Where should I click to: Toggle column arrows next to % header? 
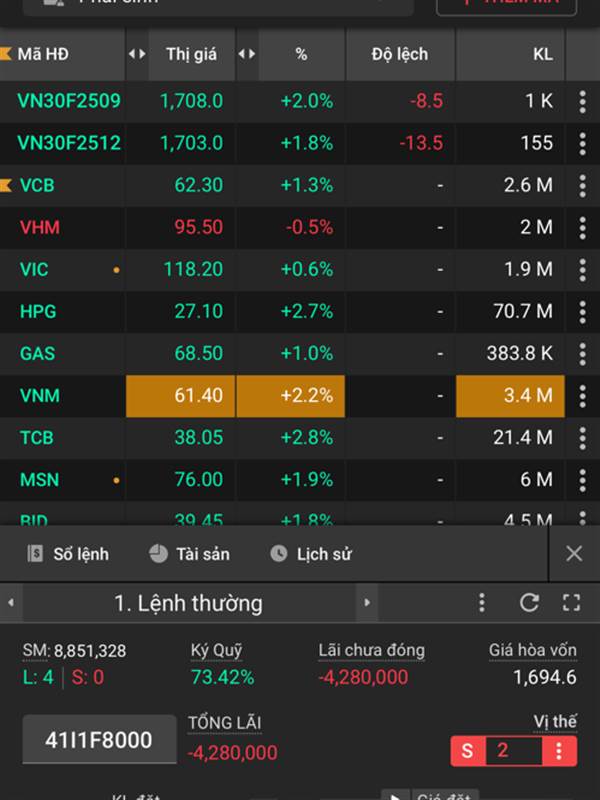tap(246, 54)
